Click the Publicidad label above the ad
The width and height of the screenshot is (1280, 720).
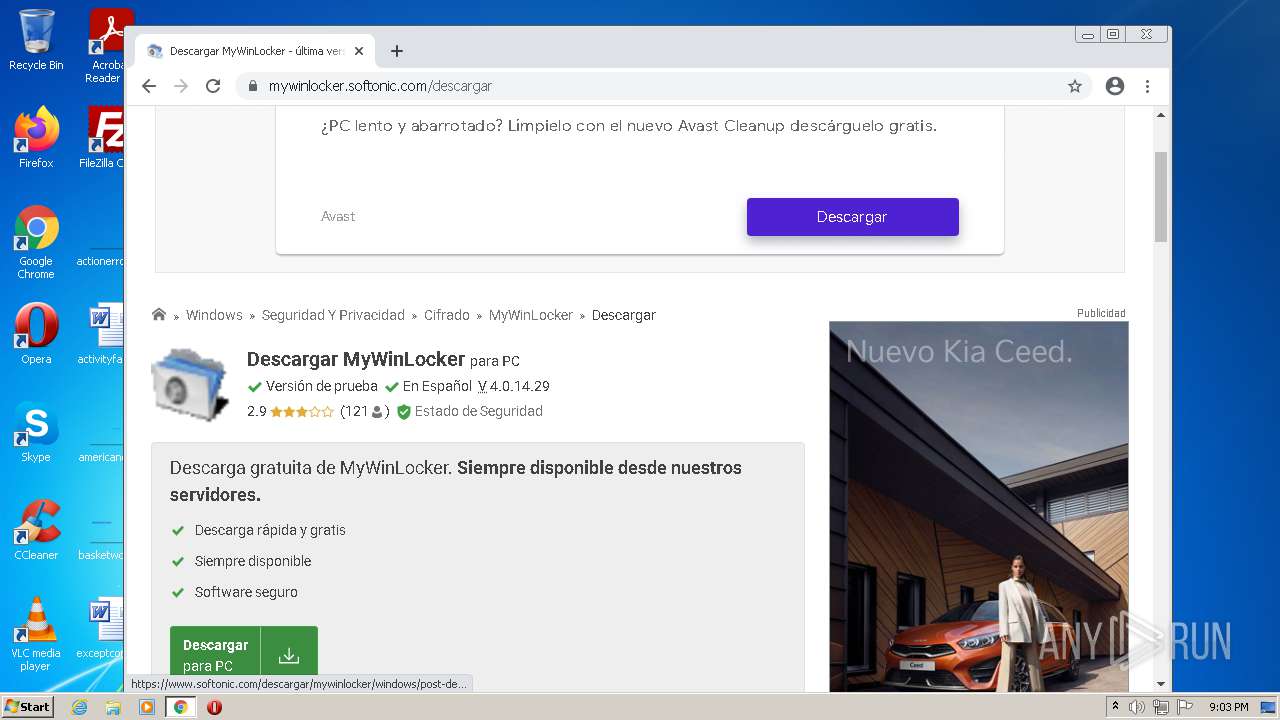(x=1101, y=313)
